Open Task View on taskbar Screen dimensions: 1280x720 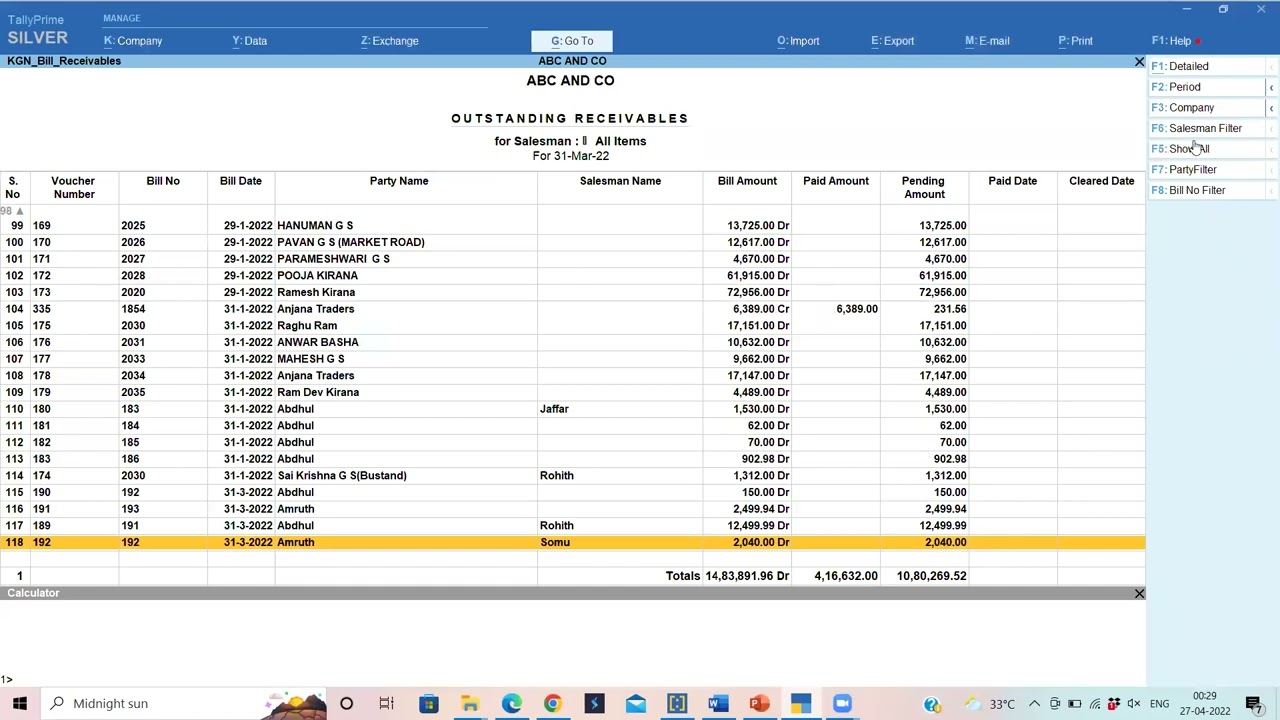click(387, 703)
